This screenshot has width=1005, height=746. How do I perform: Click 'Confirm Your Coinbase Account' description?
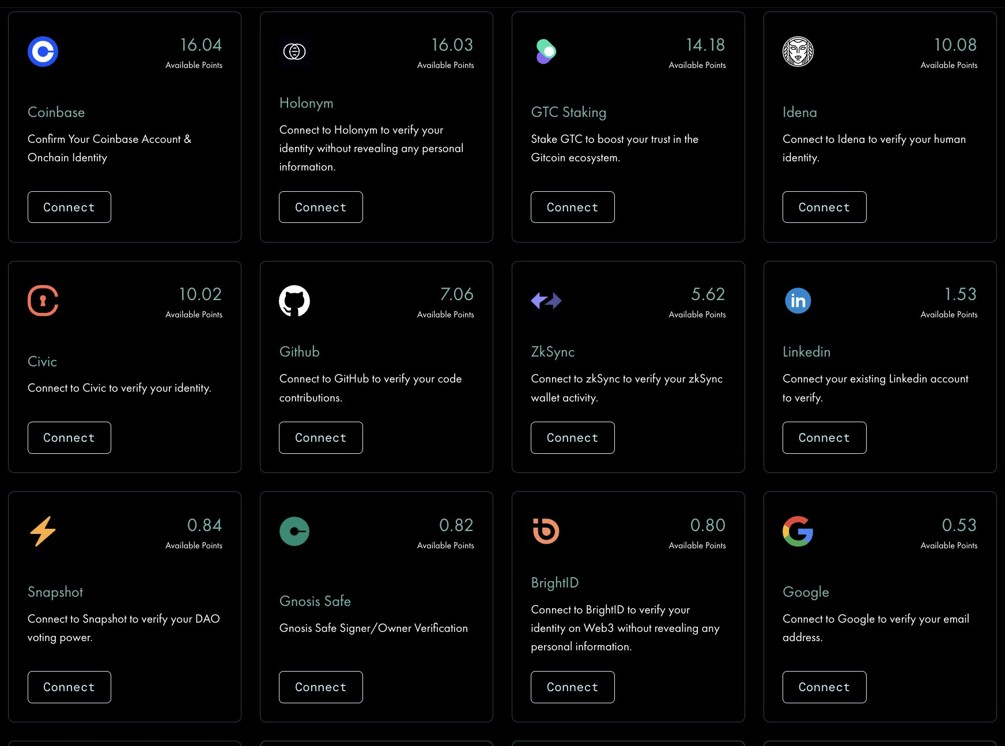(x=110, y=148)
